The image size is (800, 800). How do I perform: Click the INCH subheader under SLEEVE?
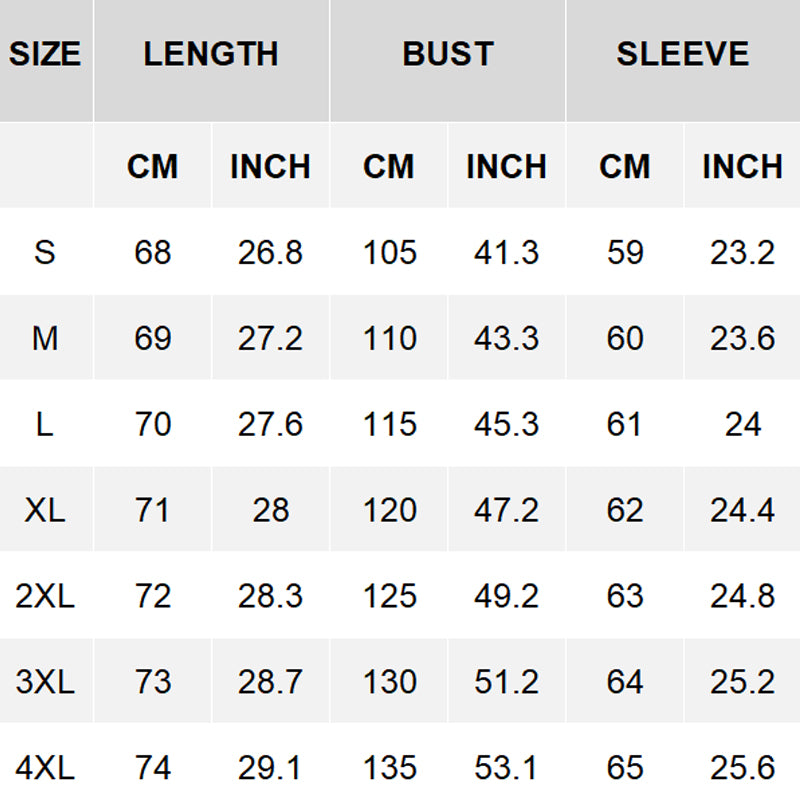pos(742,167)
